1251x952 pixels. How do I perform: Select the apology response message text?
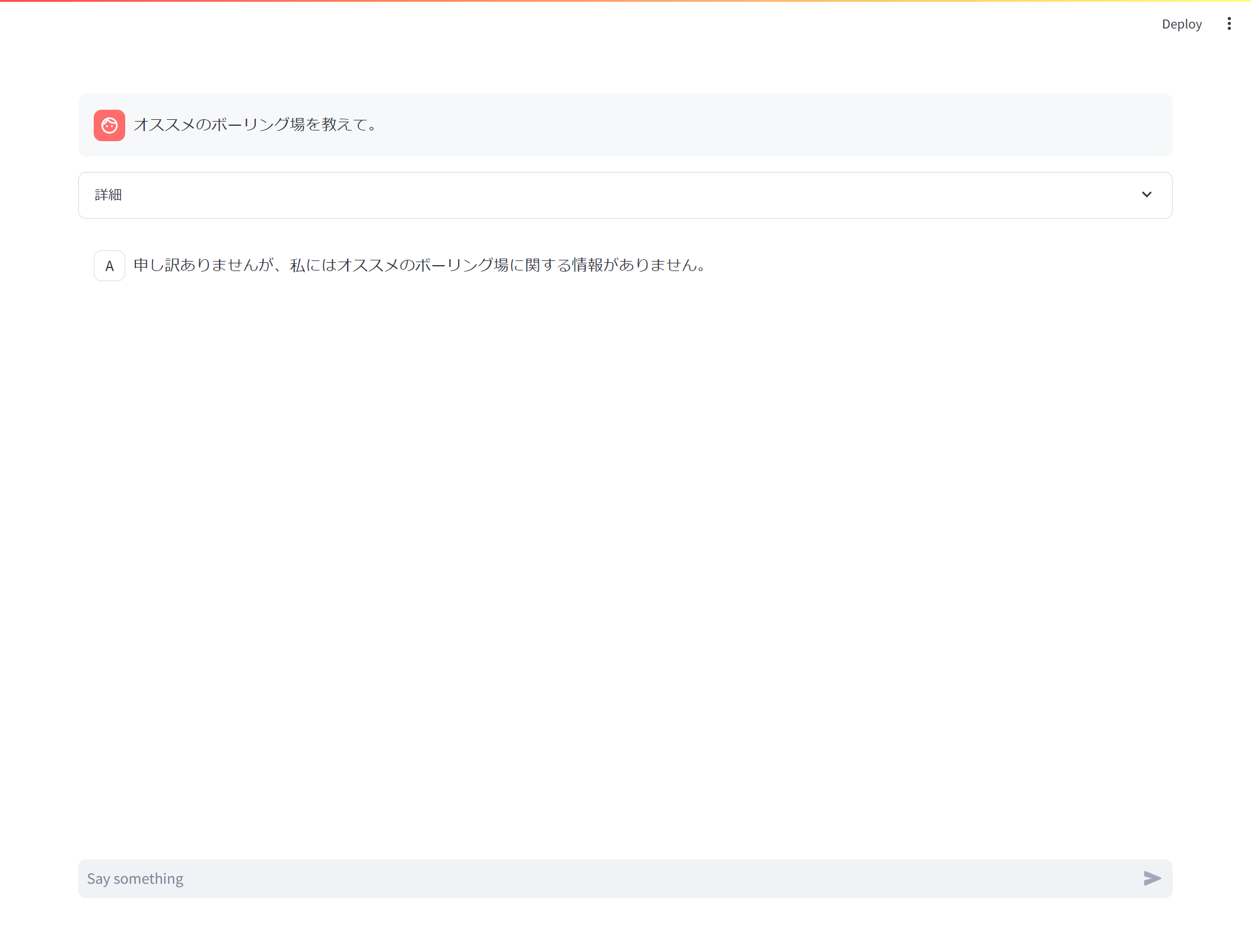(x=418, y=266)
